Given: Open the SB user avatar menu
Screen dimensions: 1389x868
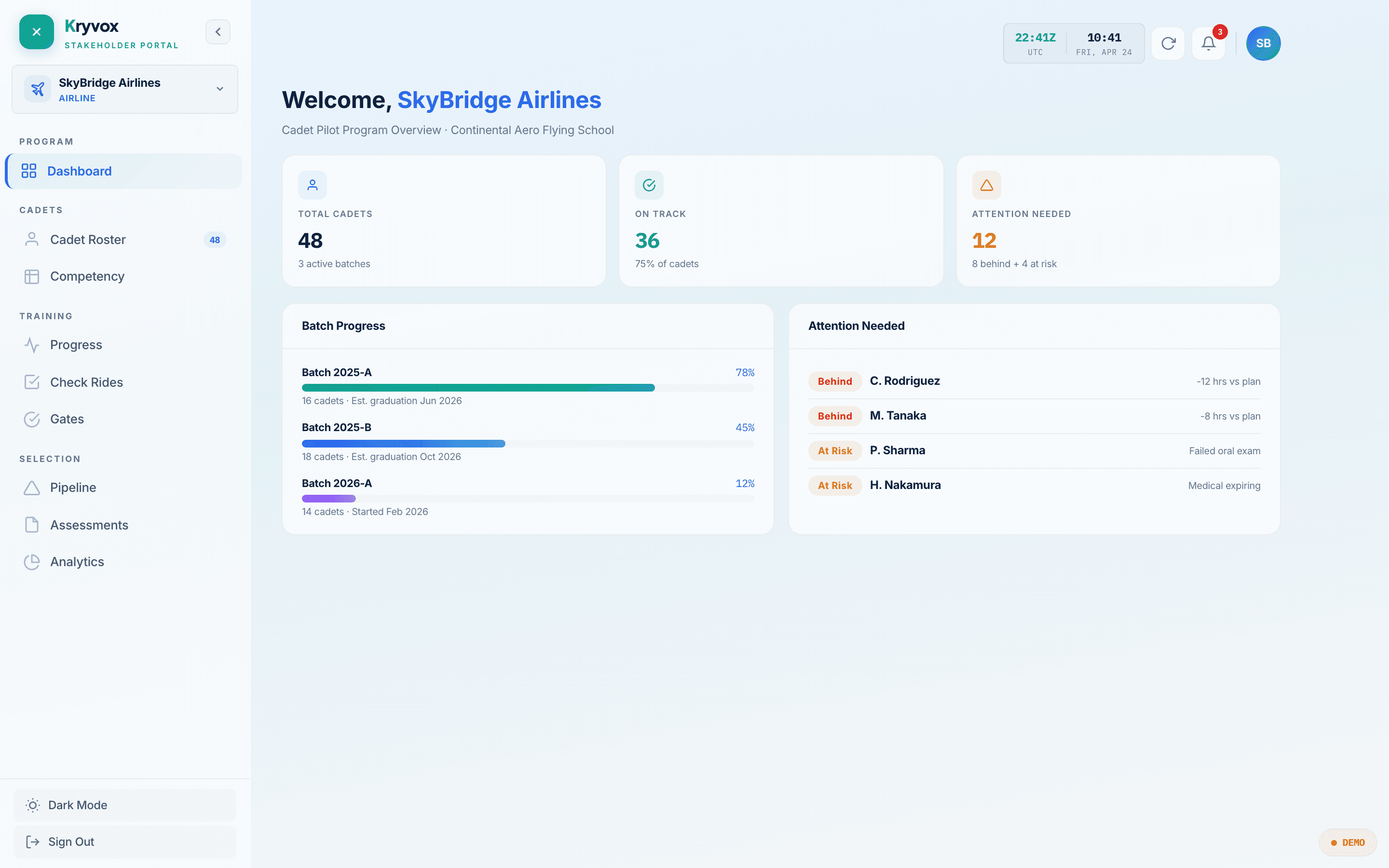Looking at the screenshot, I should click(x=1263, y=43).
